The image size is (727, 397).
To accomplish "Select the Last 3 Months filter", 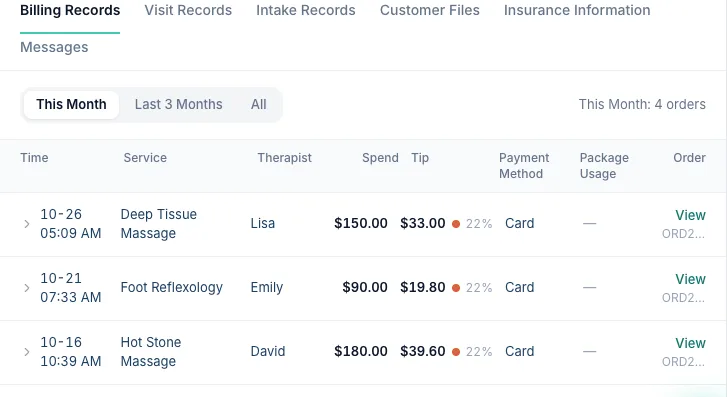I will [179, 104].
